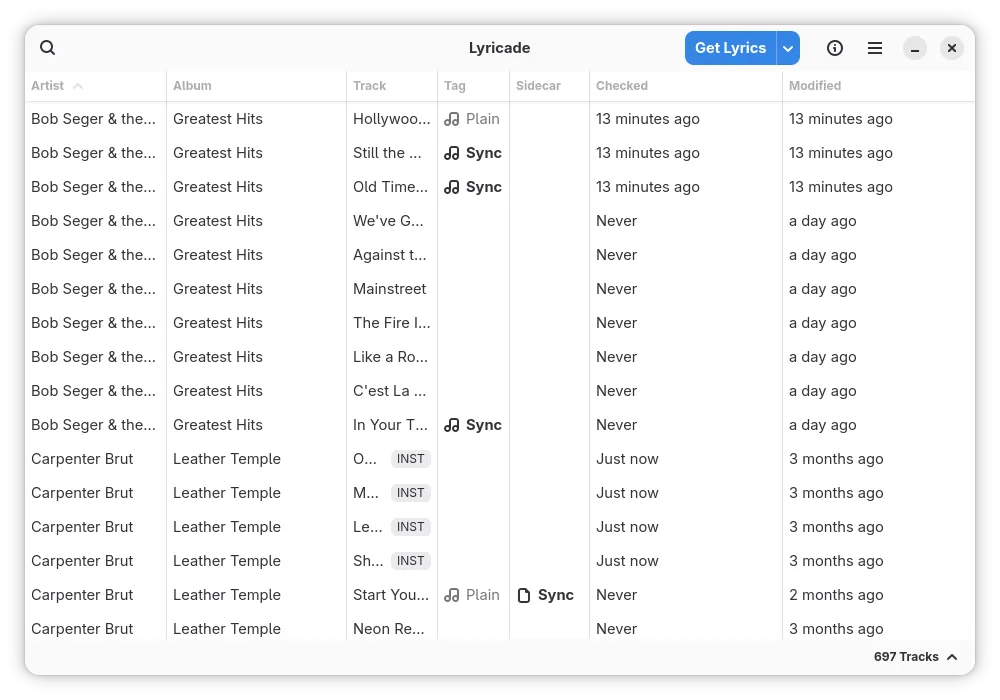Open the info circle icon
Screen dimensions: 1000x700
[x=834, y=48]
